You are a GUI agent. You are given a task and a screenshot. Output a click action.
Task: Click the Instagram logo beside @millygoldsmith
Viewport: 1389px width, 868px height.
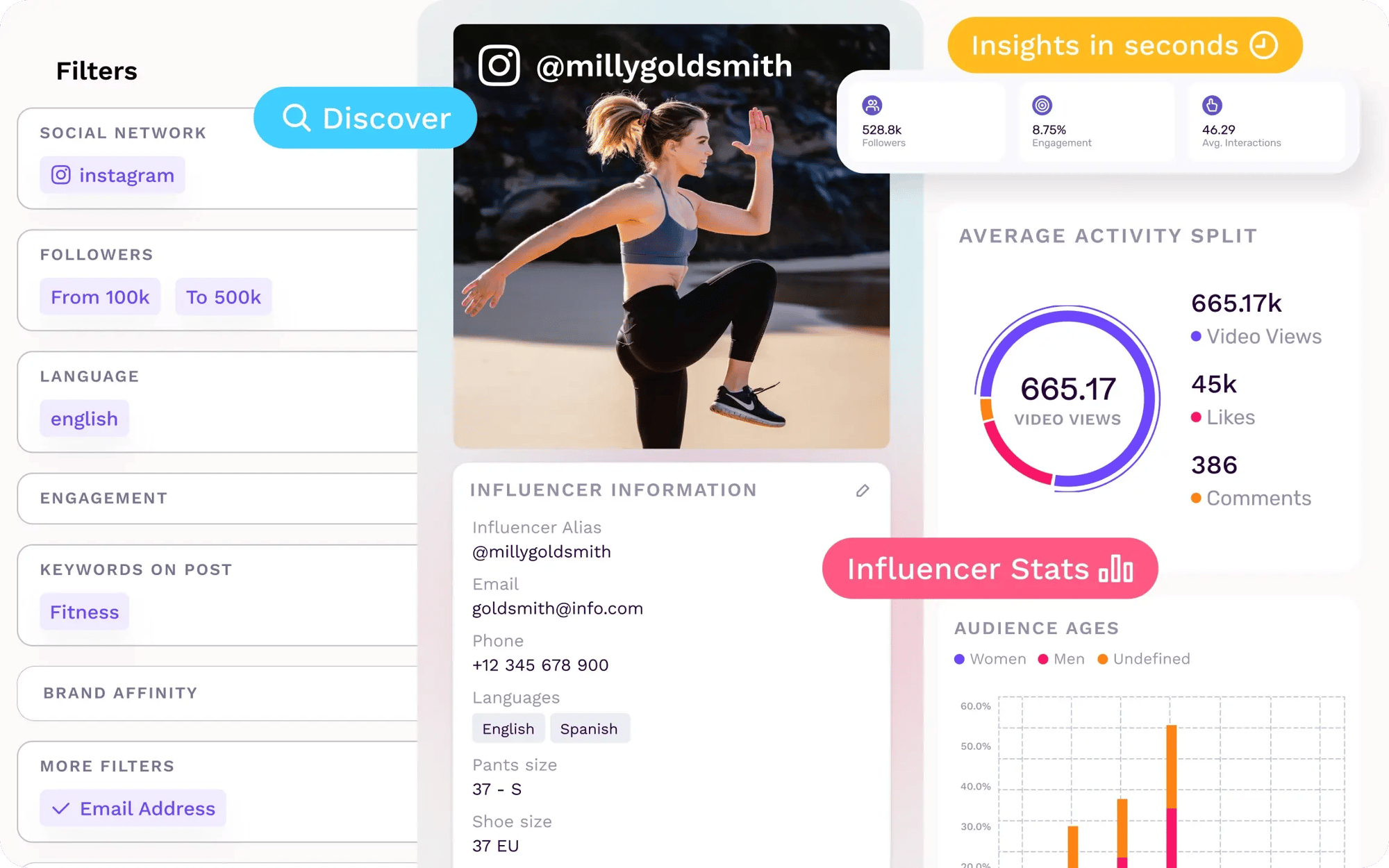[499, 65]
